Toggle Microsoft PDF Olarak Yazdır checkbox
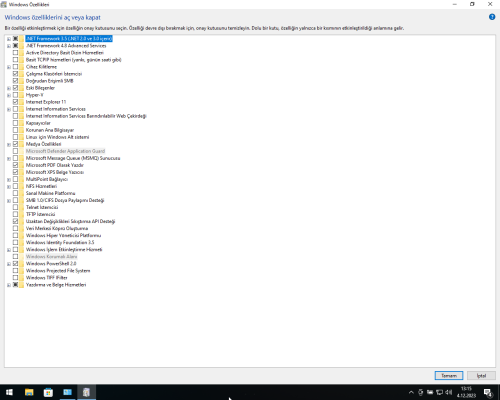The image size is (500, 400). [15, 165]
